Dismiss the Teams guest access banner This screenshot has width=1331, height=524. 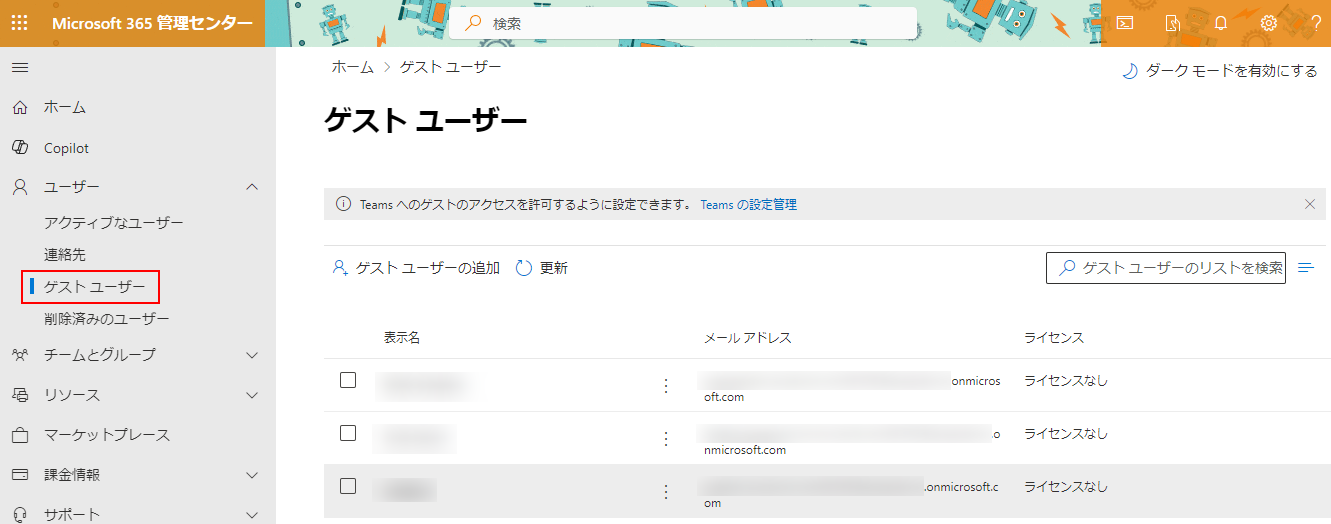tap(1310, 204)
